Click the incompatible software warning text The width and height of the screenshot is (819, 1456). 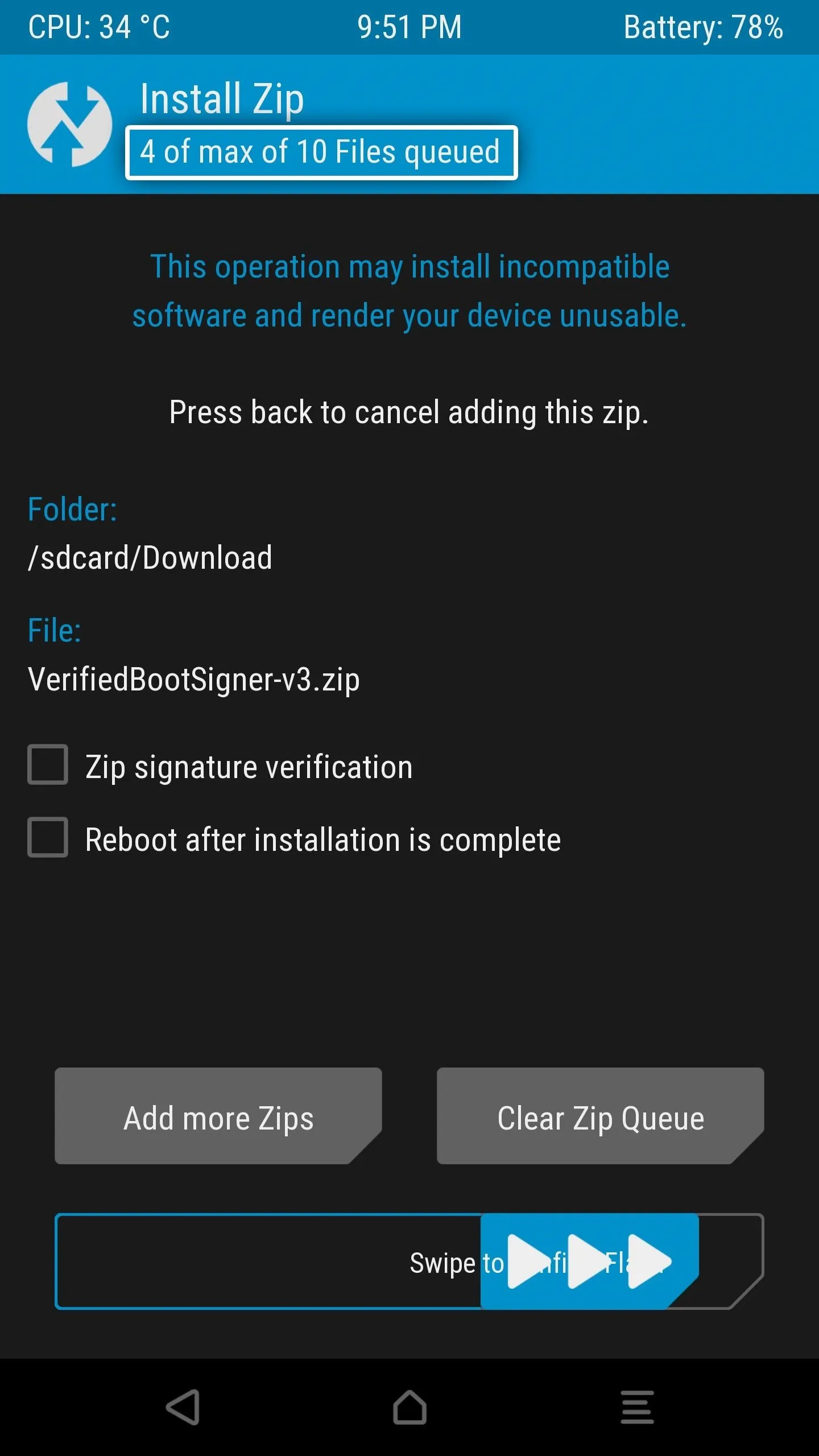(x=409, y=291)
